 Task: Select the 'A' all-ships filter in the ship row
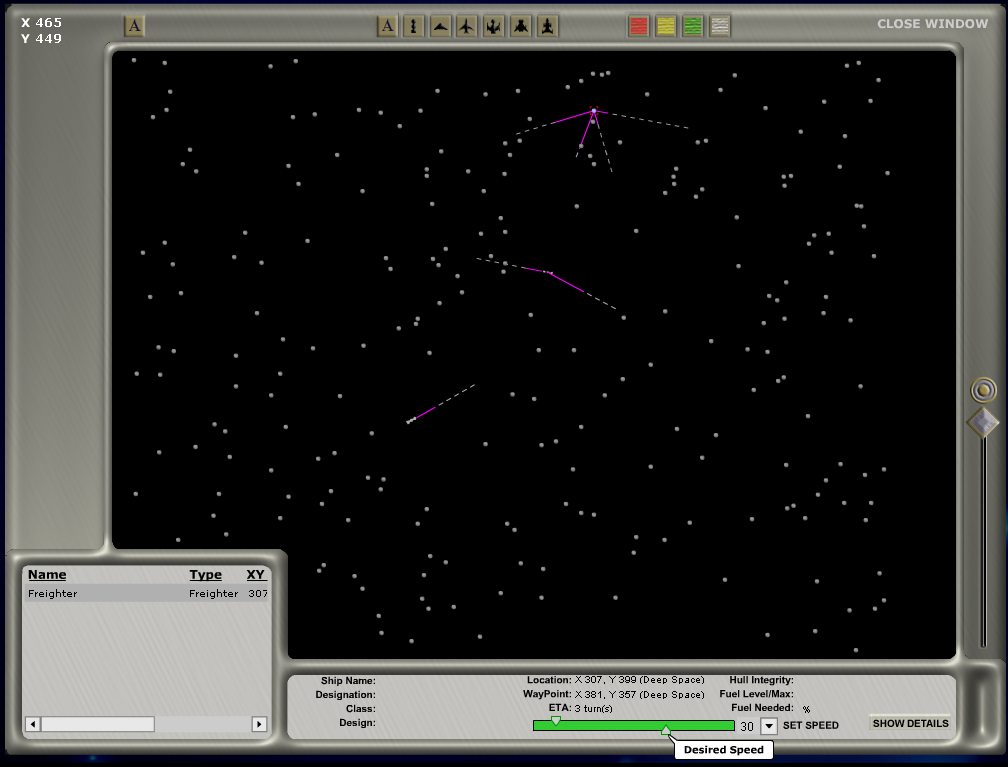coord(387,26)
